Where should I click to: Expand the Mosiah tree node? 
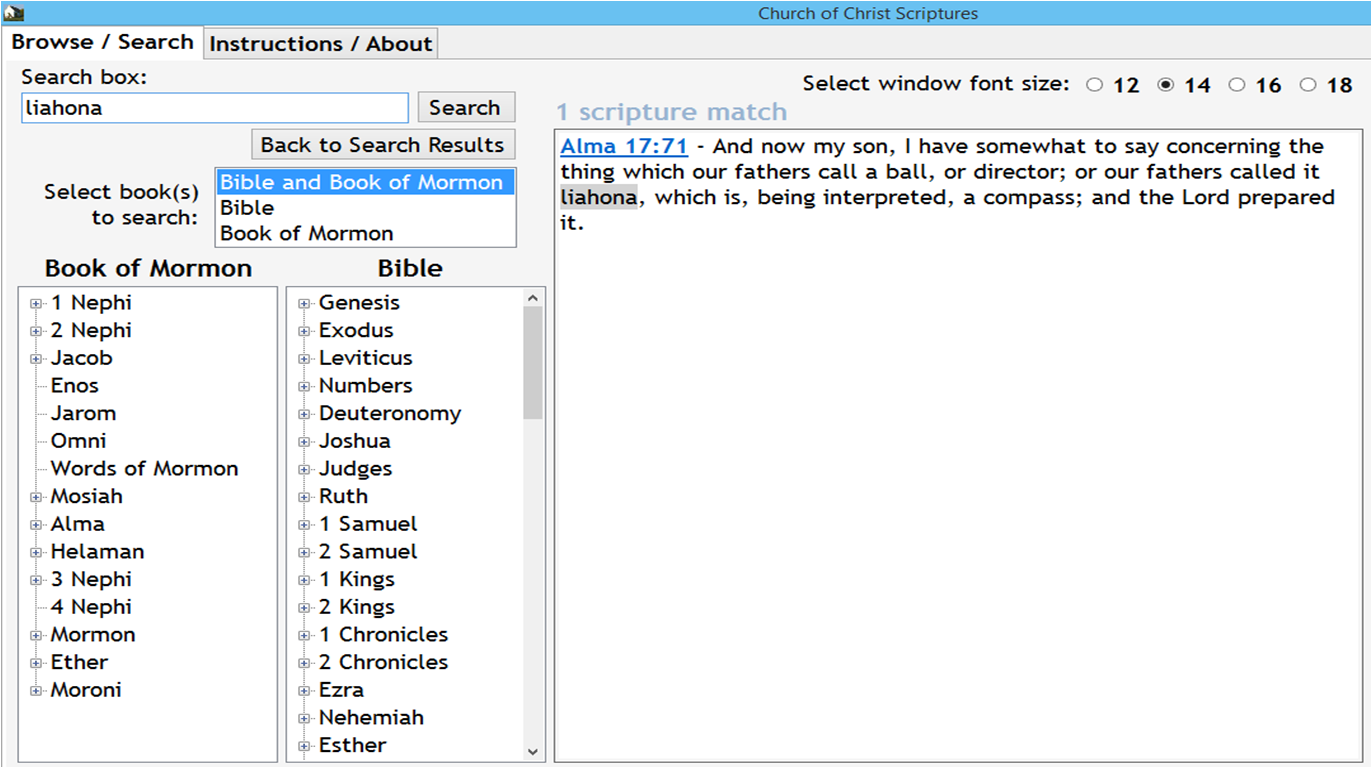coord(37,497)
